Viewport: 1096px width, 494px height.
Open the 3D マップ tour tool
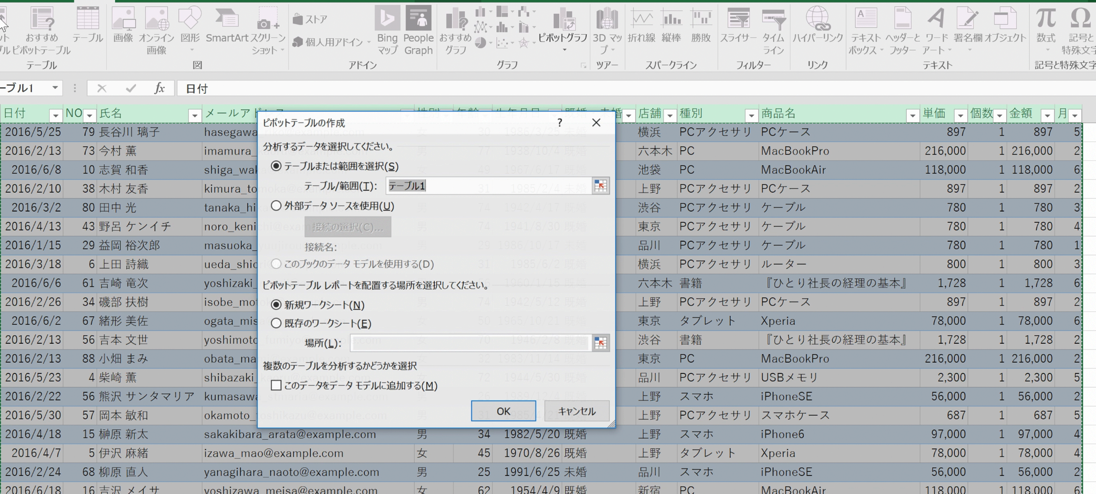pyautogui.click(x=607, y=31)
